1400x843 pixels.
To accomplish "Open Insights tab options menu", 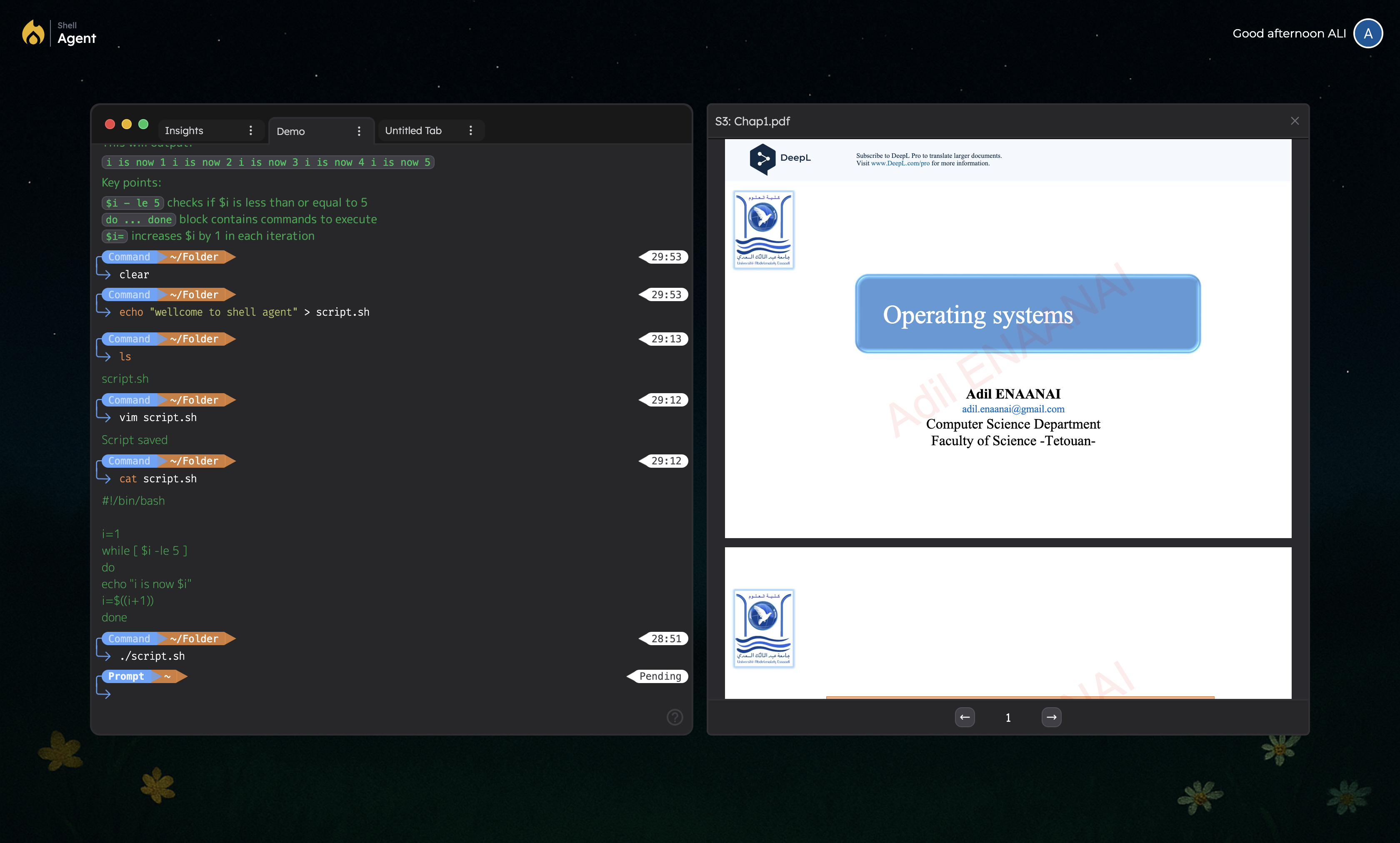I will [x=250, y=131].
